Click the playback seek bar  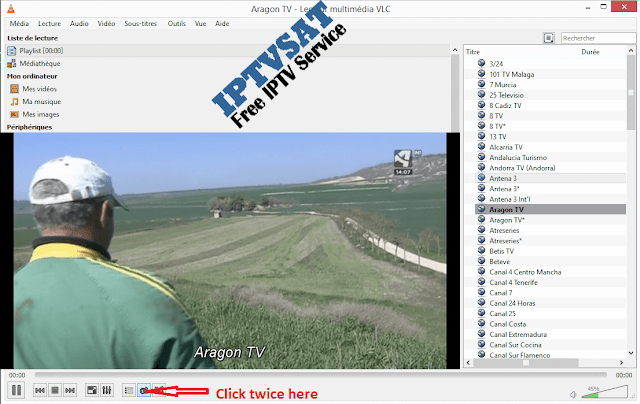click(x=321, y=374)
